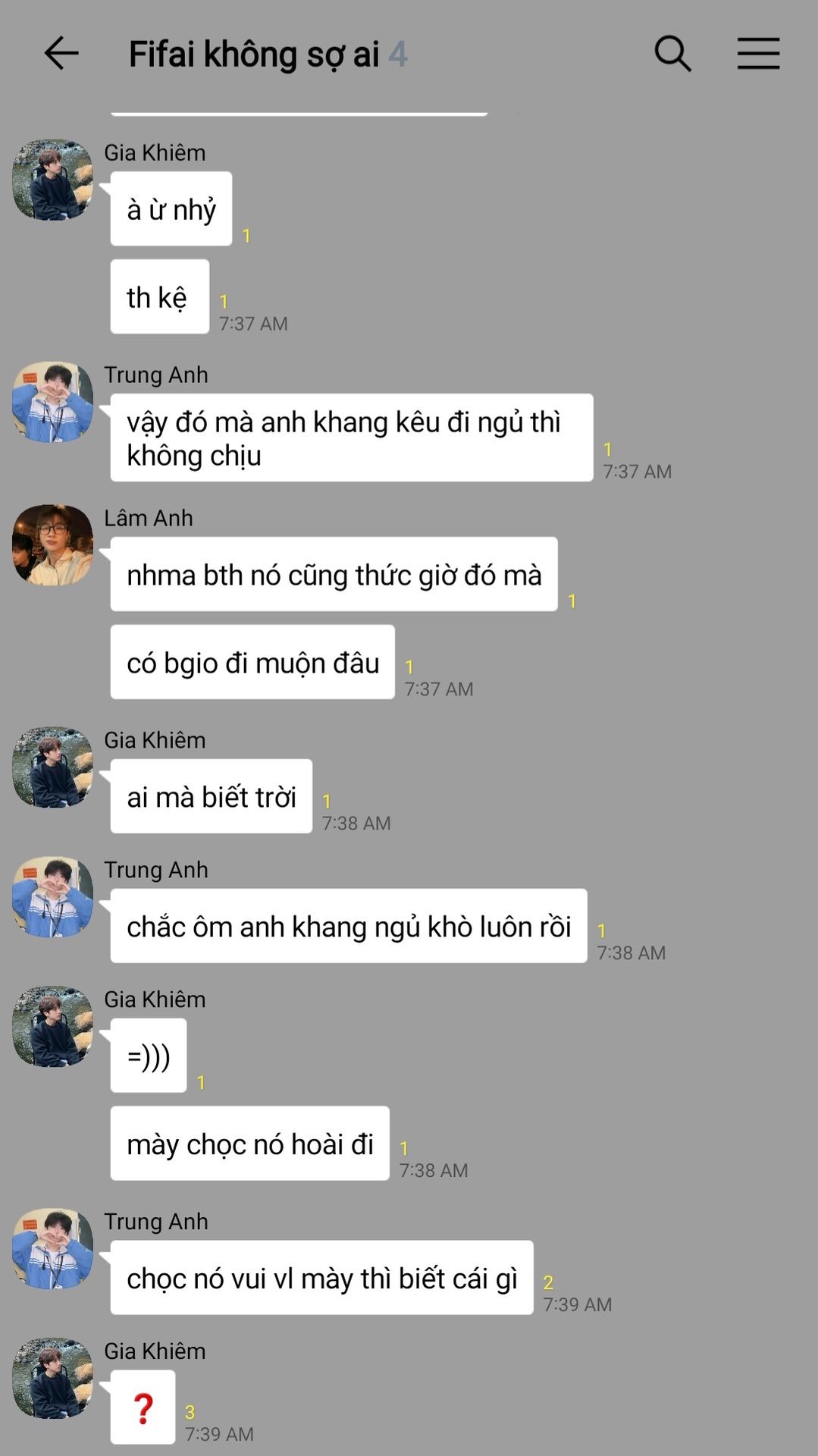Open Trung Anh's avatar beside 'vậy đó mà' message
This screenshot has width=818, height=1456.
coord(52,402)
